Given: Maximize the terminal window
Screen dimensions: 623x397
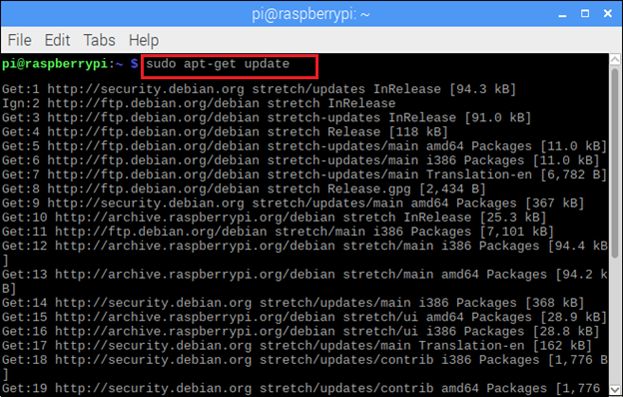Looking at the screenshot, I should (x=585, y=14).
